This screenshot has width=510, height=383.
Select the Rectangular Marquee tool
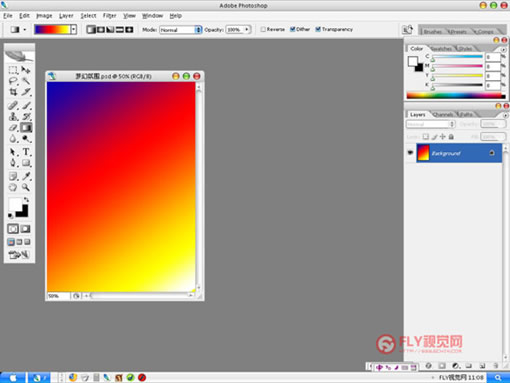coord(13,70)
